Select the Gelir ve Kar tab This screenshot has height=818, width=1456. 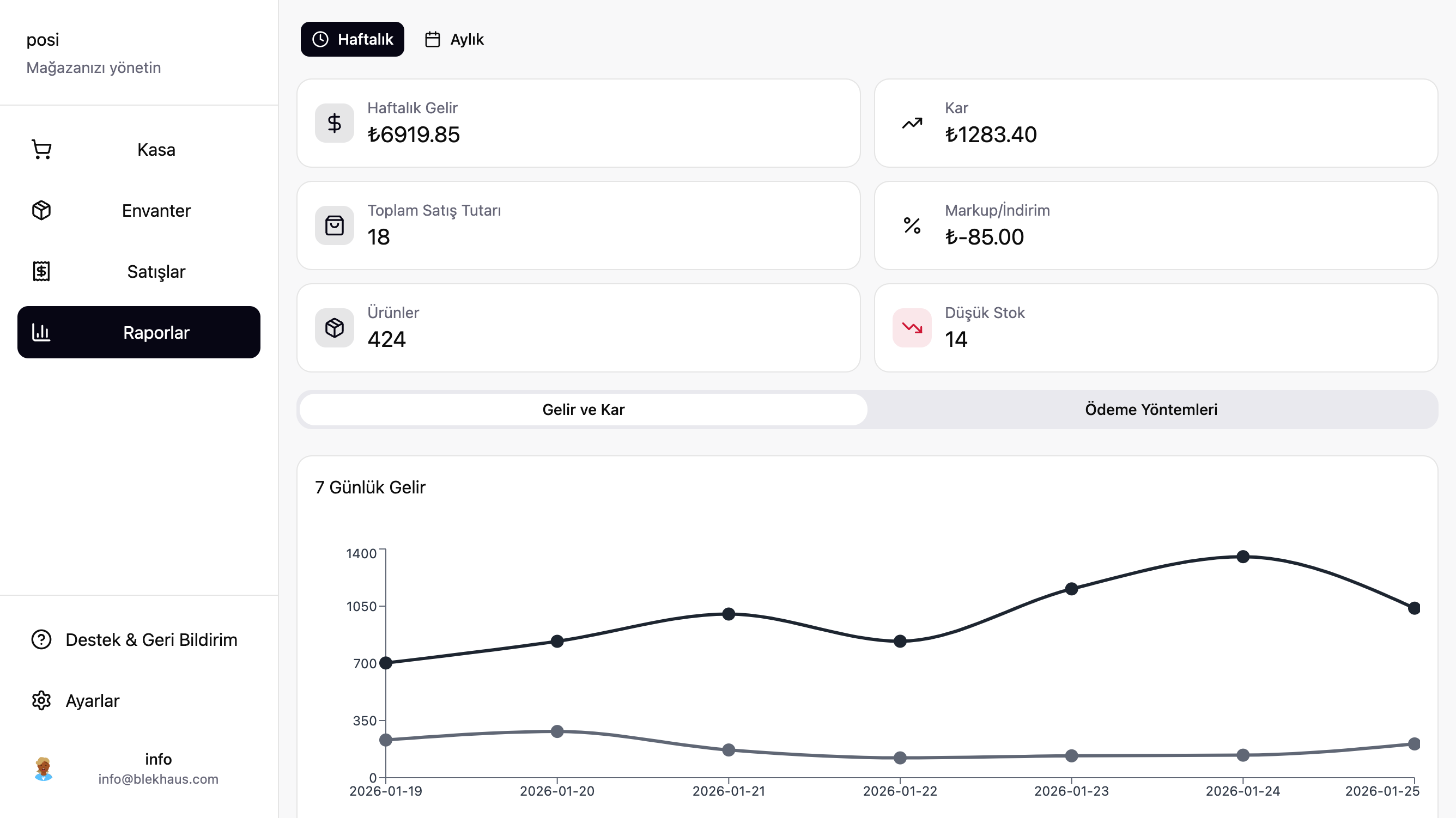point(583,410)
